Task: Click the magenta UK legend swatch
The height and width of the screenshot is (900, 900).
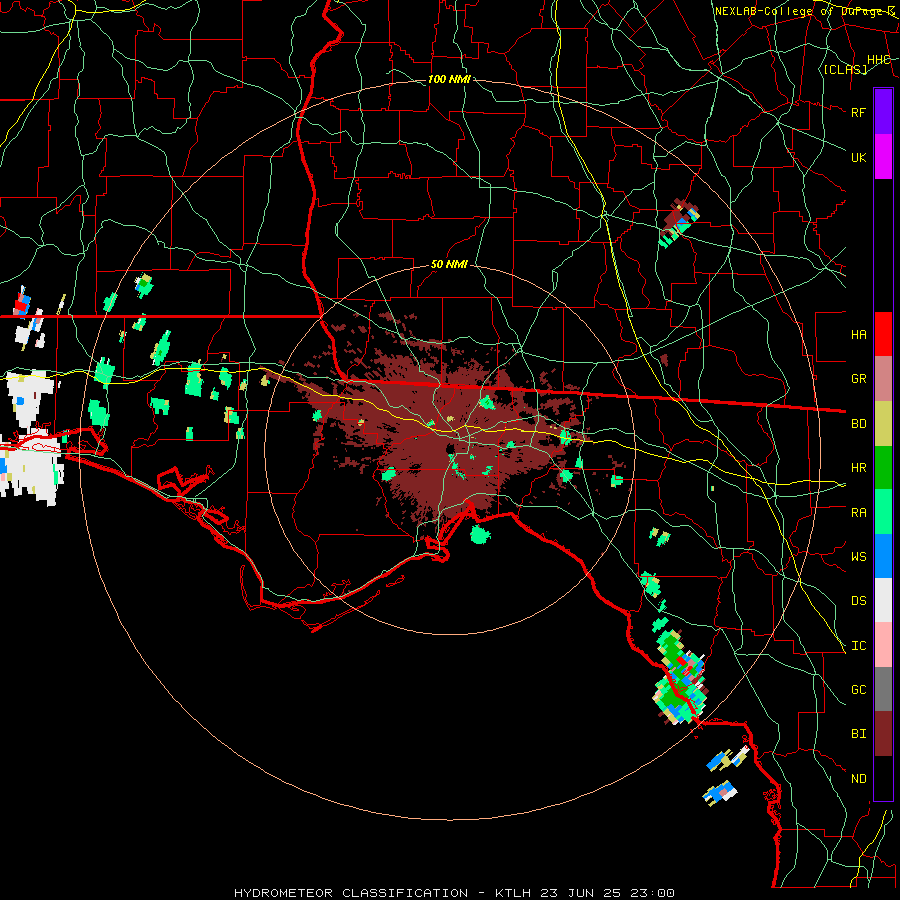Action: coord(883,157)
